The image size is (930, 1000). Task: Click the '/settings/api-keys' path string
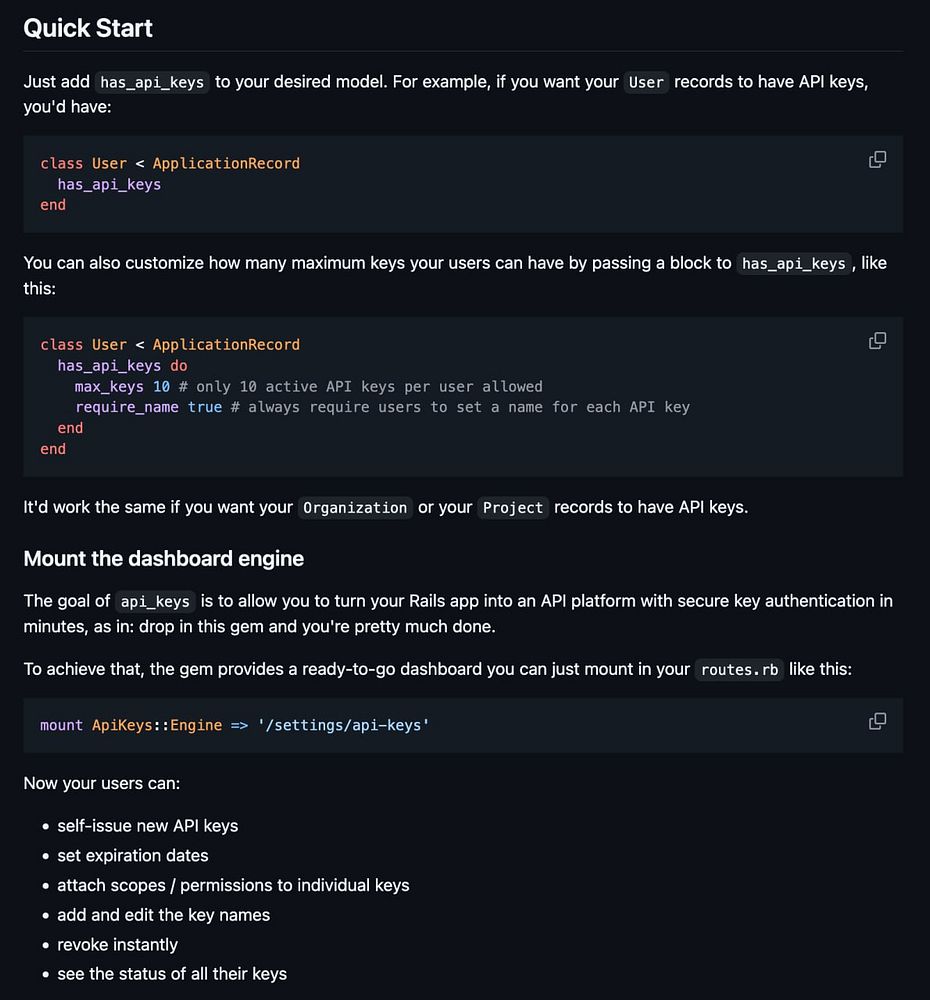343,725
